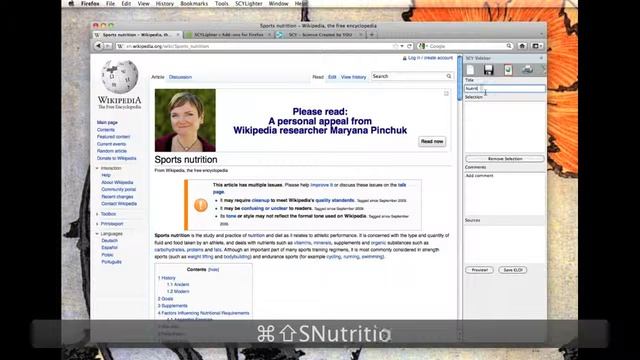Open the File menu

click(110, 3)
